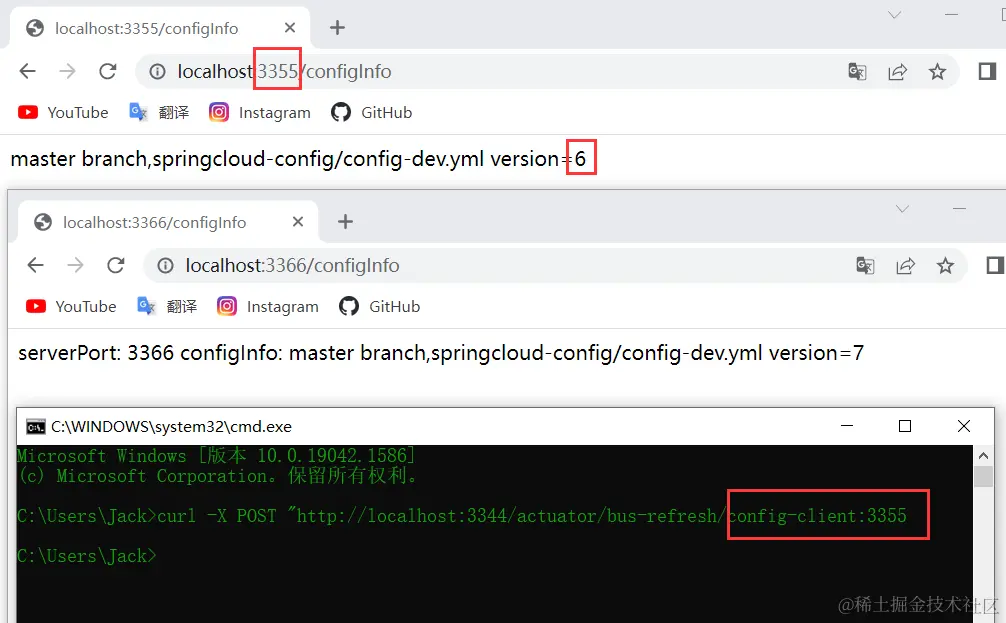Reload the localhost:3366 page
This screenshot has height=623, width=1006.
coord(115,265)
